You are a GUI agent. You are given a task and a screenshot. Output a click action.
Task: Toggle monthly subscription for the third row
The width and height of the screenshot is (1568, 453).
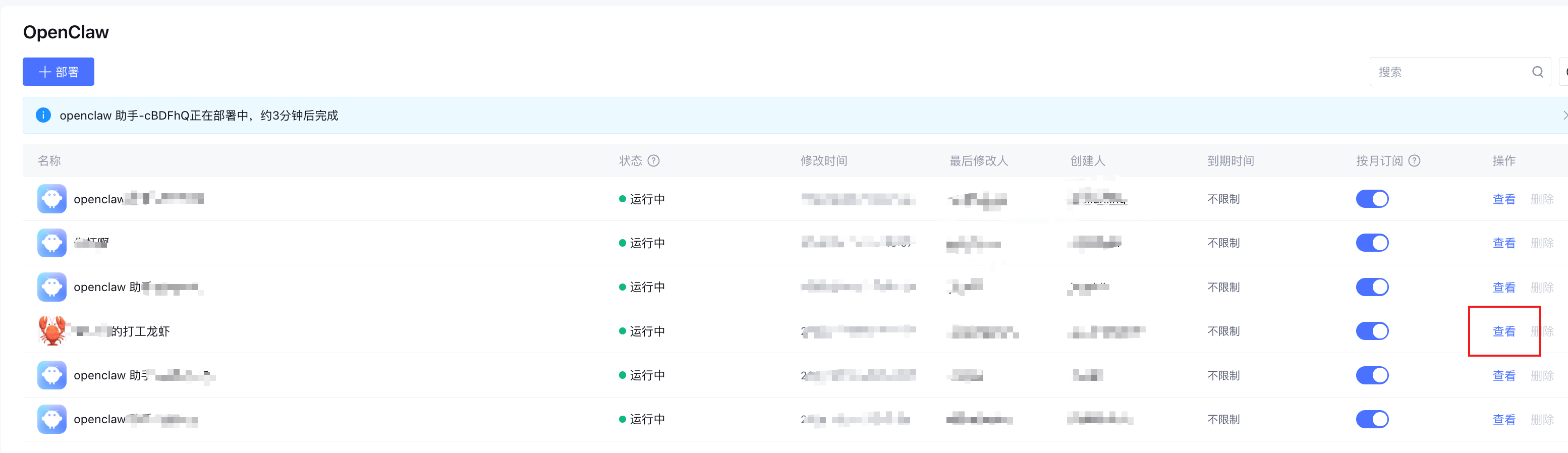pos(1372,287)
